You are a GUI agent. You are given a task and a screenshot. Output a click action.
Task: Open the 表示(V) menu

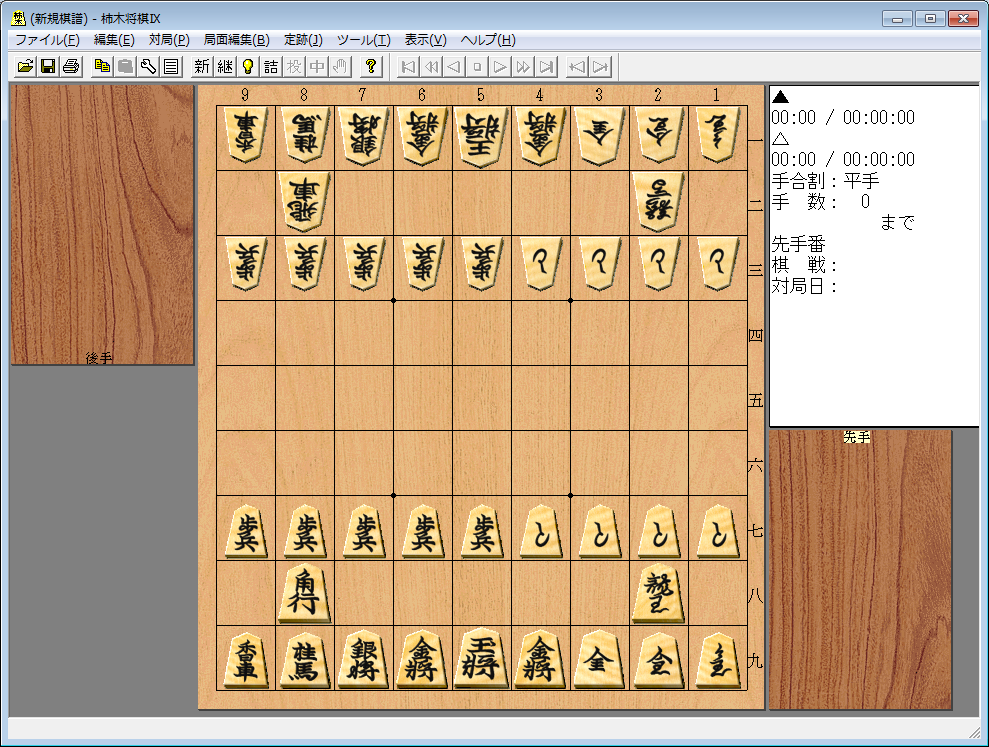[x=425, y=40]
